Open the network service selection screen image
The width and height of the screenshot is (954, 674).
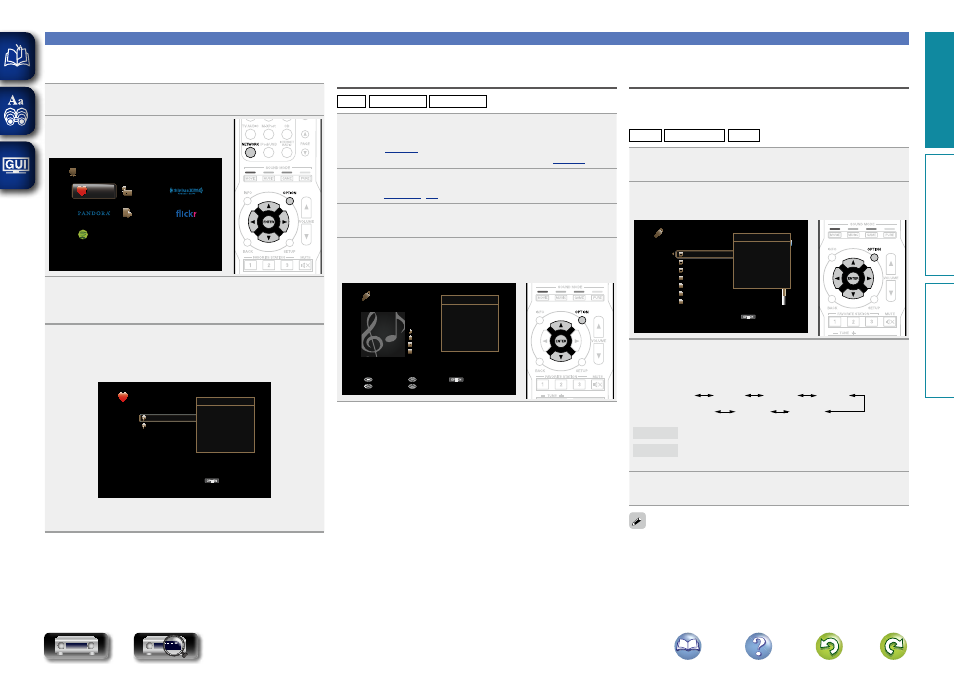(x=135, y=214)
